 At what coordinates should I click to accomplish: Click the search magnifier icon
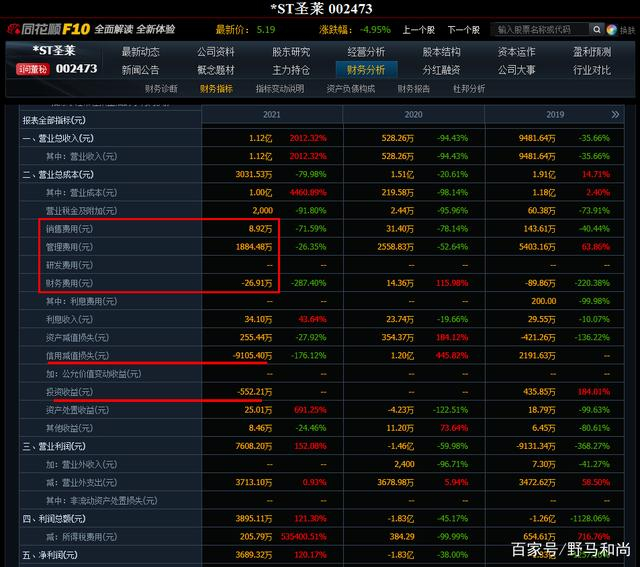(596, 30)
